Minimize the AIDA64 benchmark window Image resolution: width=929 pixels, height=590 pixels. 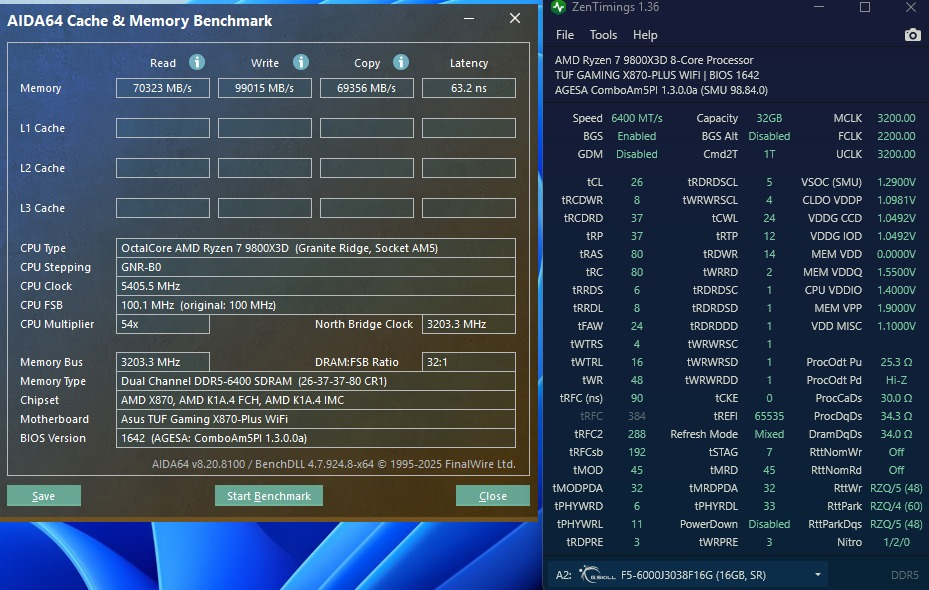[469, 18]
